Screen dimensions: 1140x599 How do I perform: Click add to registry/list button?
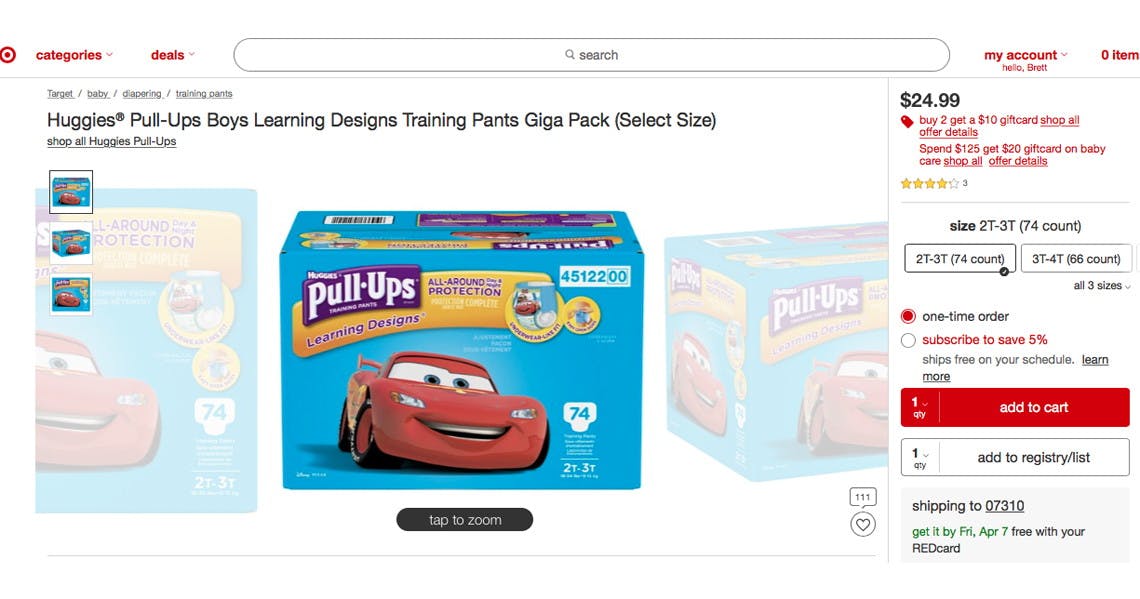tap(1034, 457)
